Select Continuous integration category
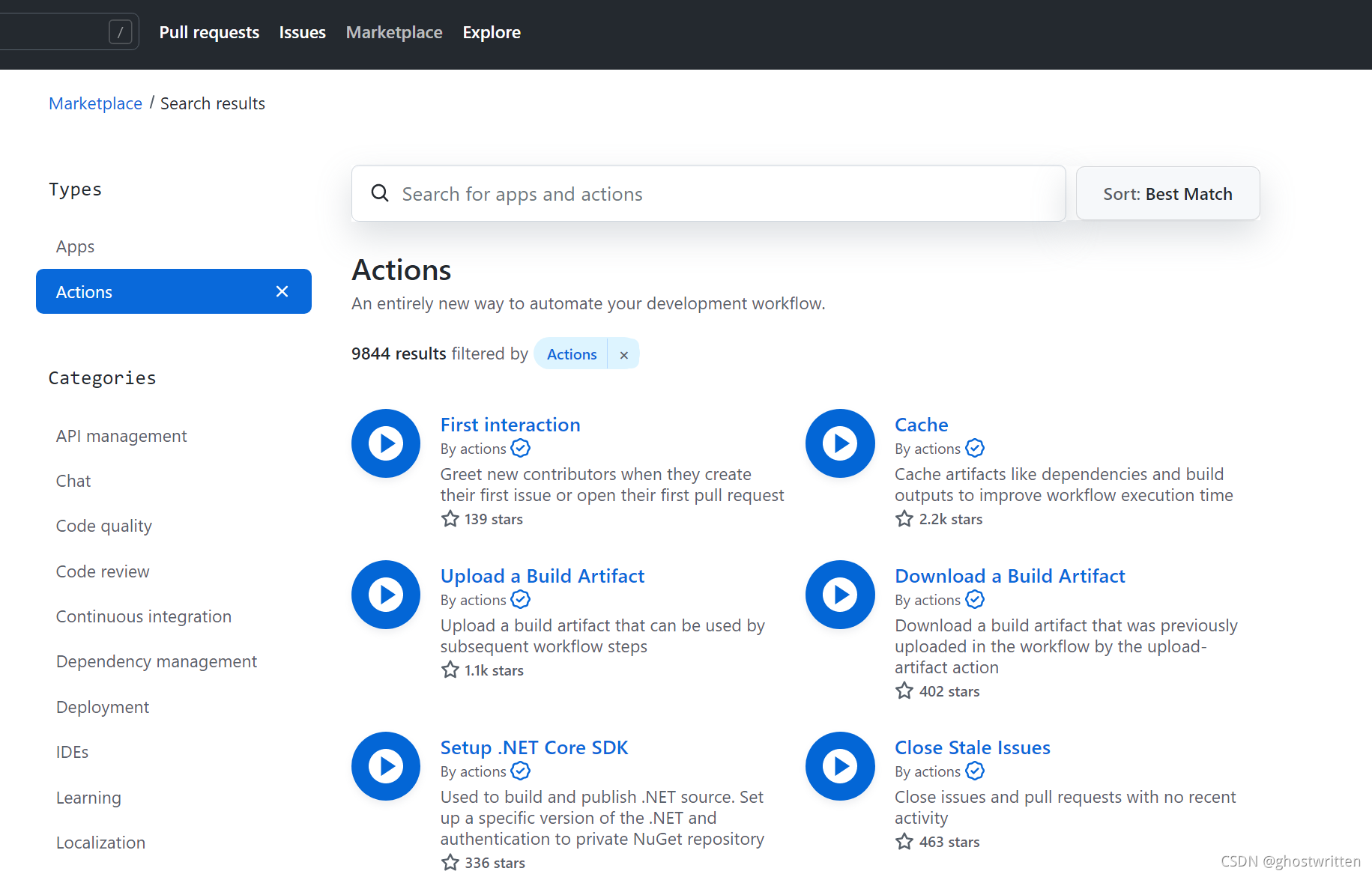1372x877 pixels. (144, 616)
